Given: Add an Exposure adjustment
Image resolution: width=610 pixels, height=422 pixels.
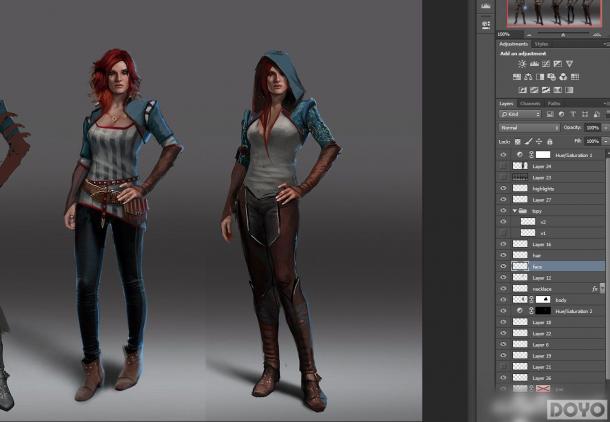Looking at the screenshot, I should (557, 64).
